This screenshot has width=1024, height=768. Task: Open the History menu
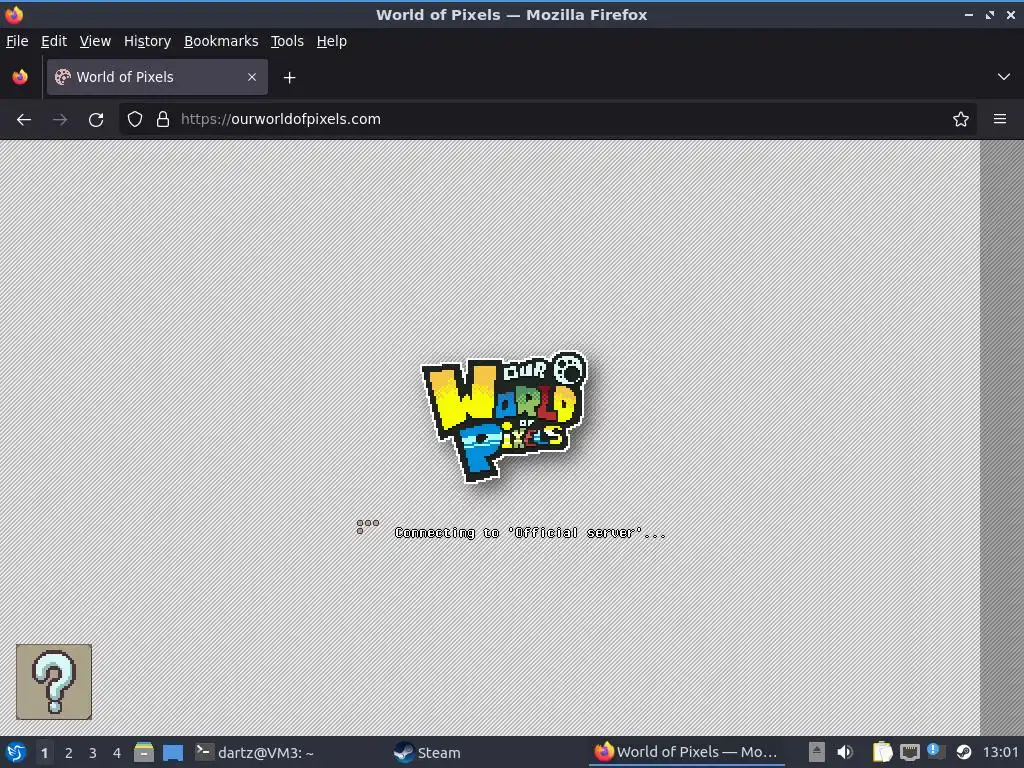[x=148, y=41]
